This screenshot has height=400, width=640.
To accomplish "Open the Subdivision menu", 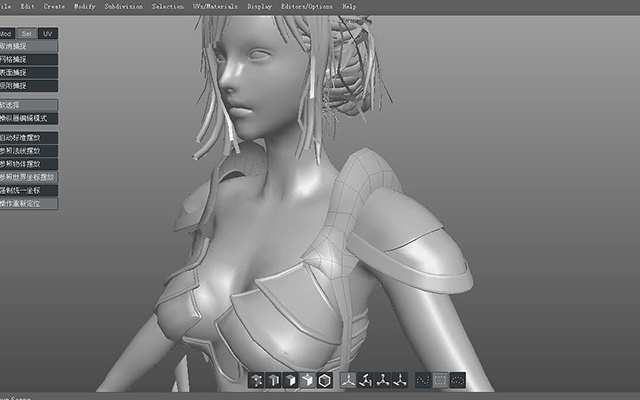I will 124,7.
